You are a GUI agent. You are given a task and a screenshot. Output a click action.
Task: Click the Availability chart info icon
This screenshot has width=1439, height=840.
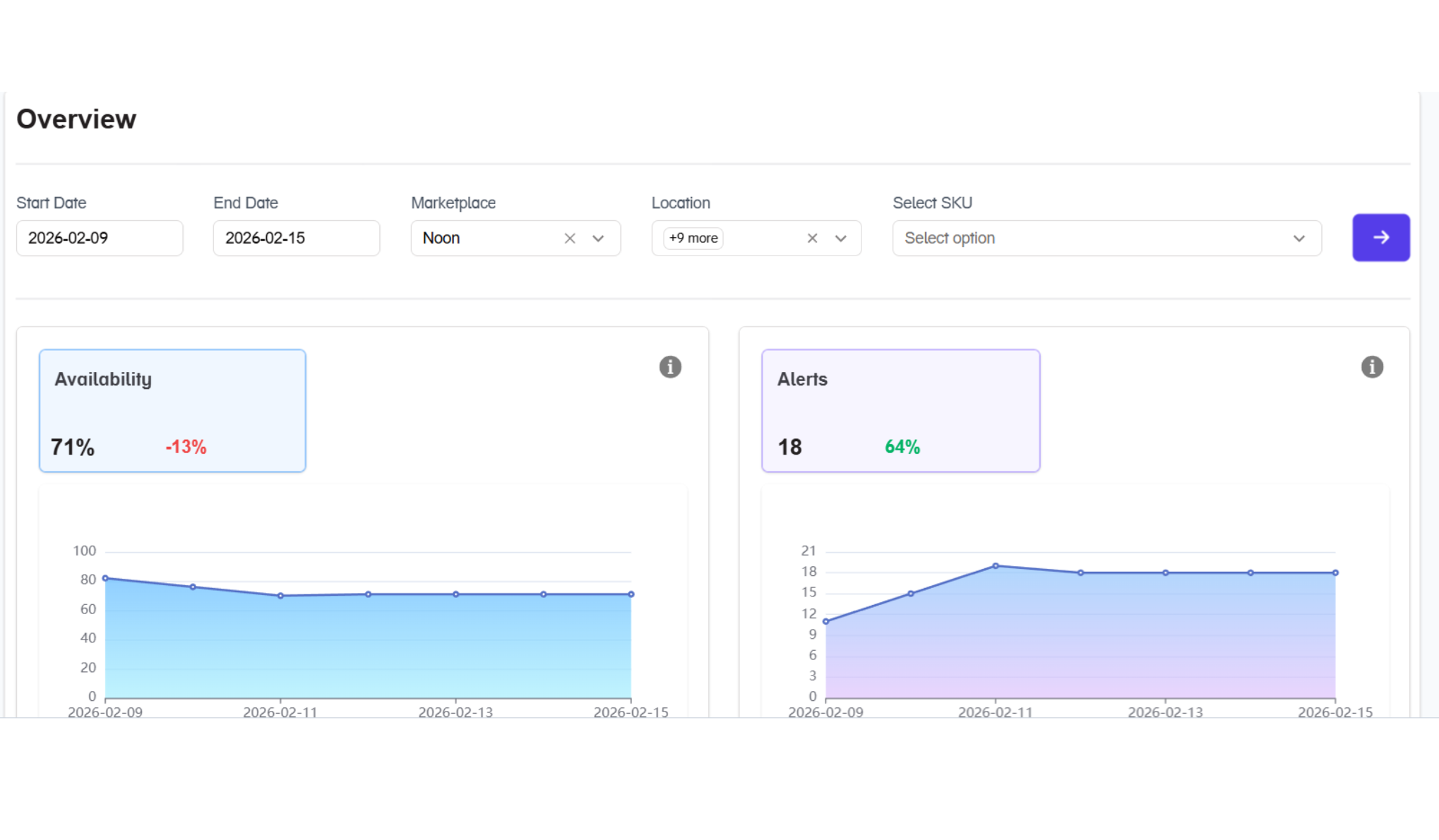pos(670,367)
